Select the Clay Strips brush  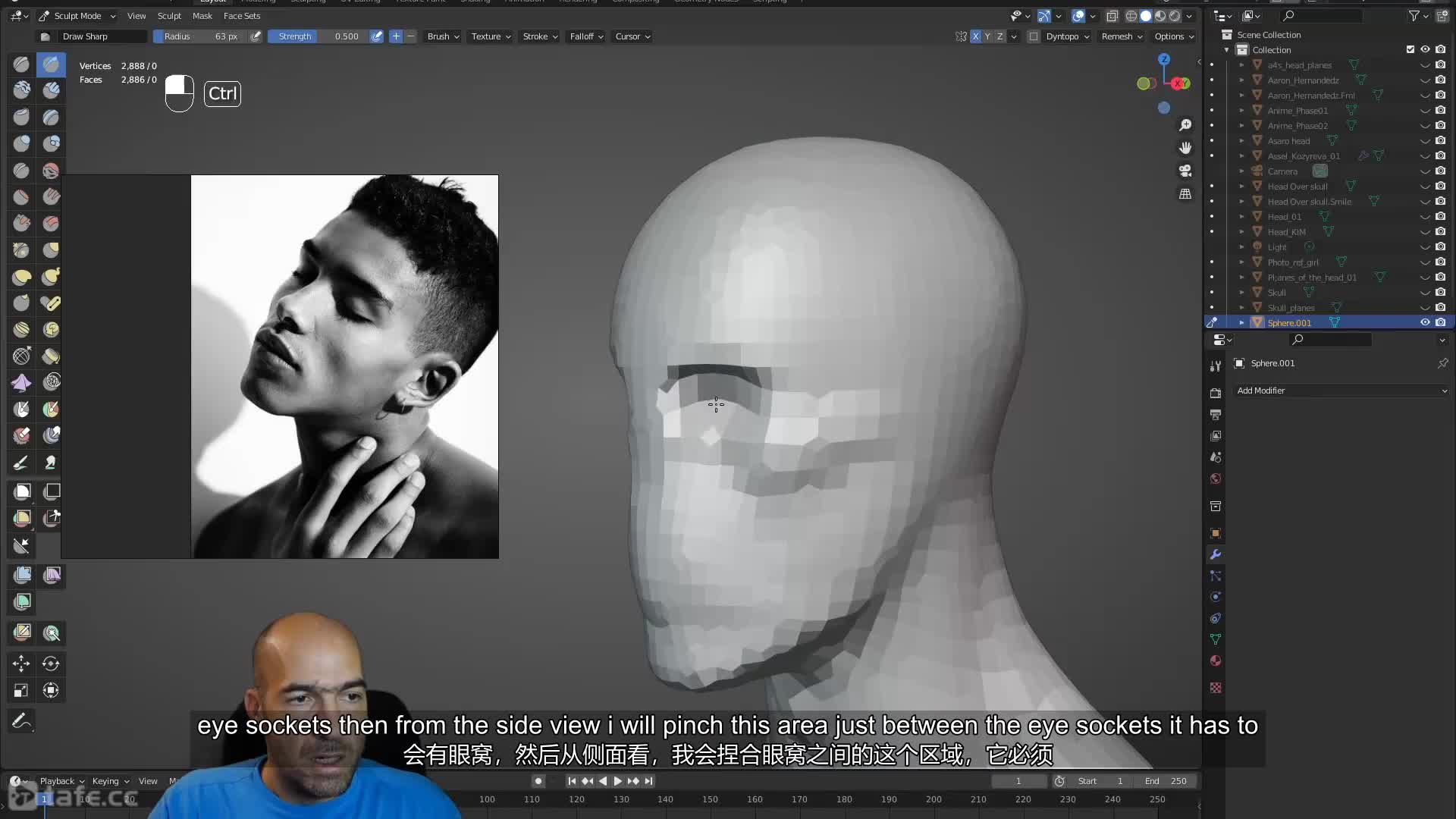(x=51, y=91)
